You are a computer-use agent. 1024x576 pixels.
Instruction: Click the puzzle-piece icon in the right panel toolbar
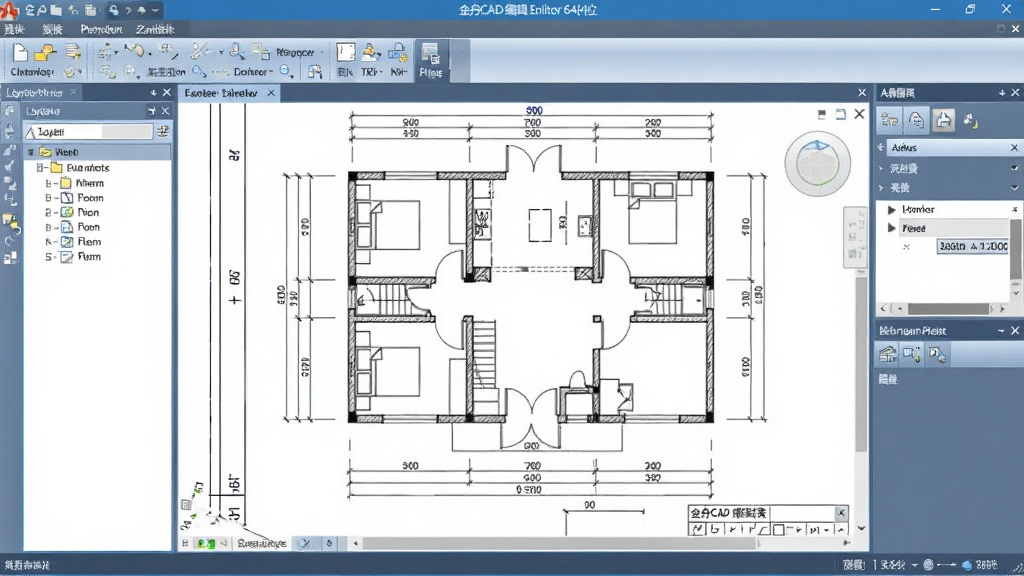tap(970, 120)
